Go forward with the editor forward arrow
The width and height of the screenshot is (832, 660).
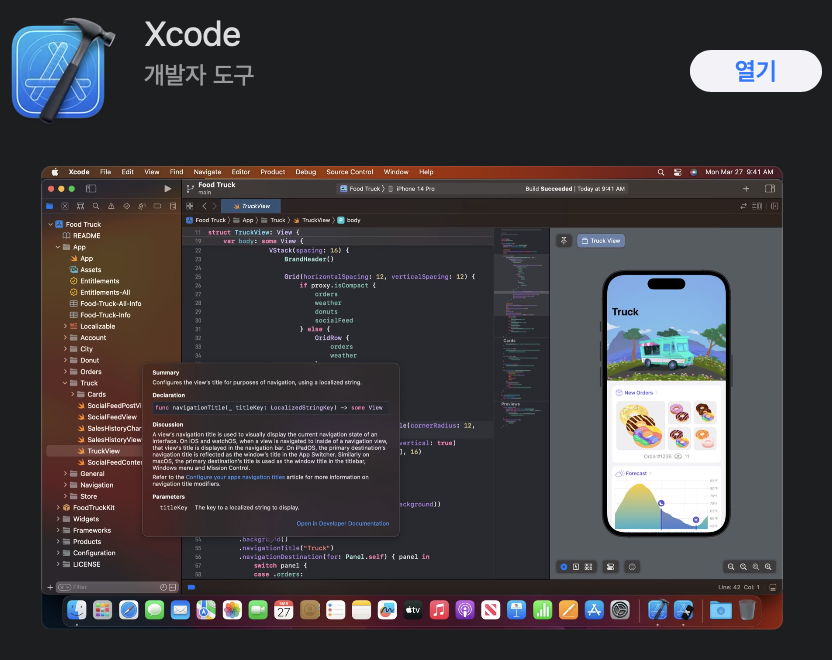pyautogui.click(x=214, y=206)
